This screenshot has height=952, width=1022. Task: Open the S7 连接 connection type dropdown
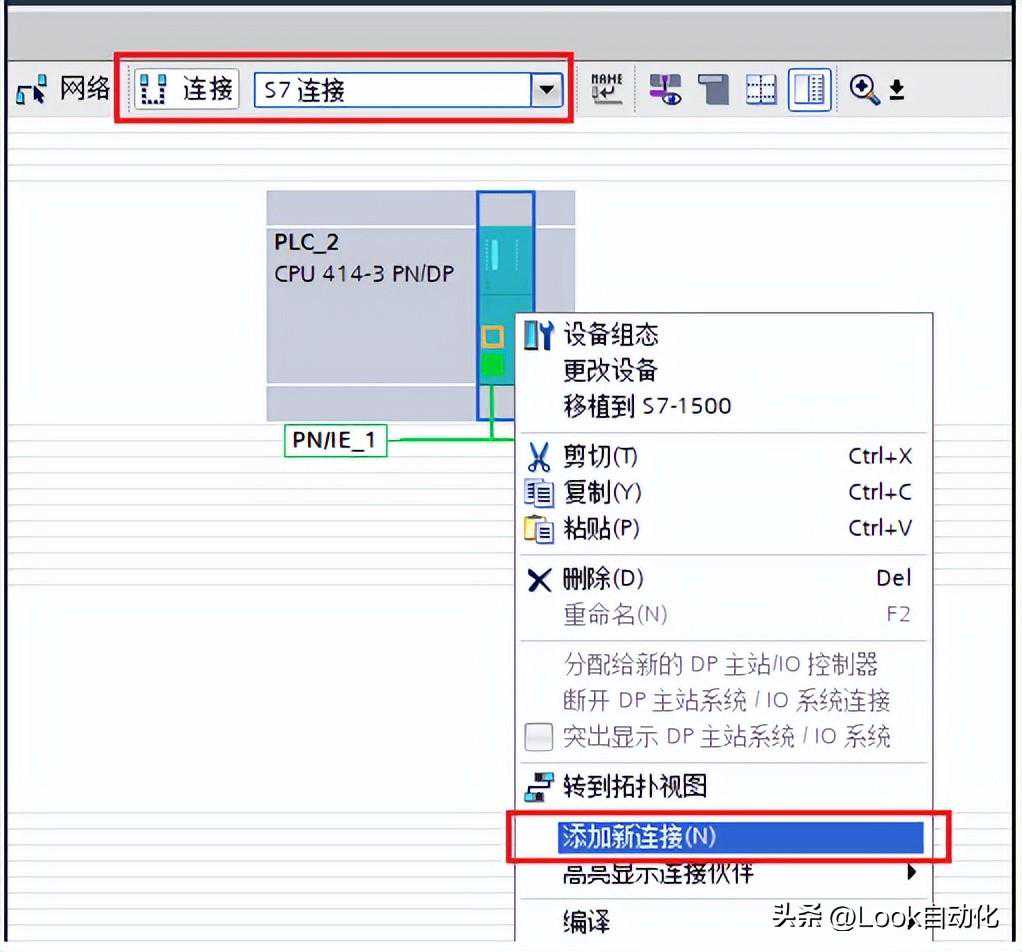pos(545,91)
